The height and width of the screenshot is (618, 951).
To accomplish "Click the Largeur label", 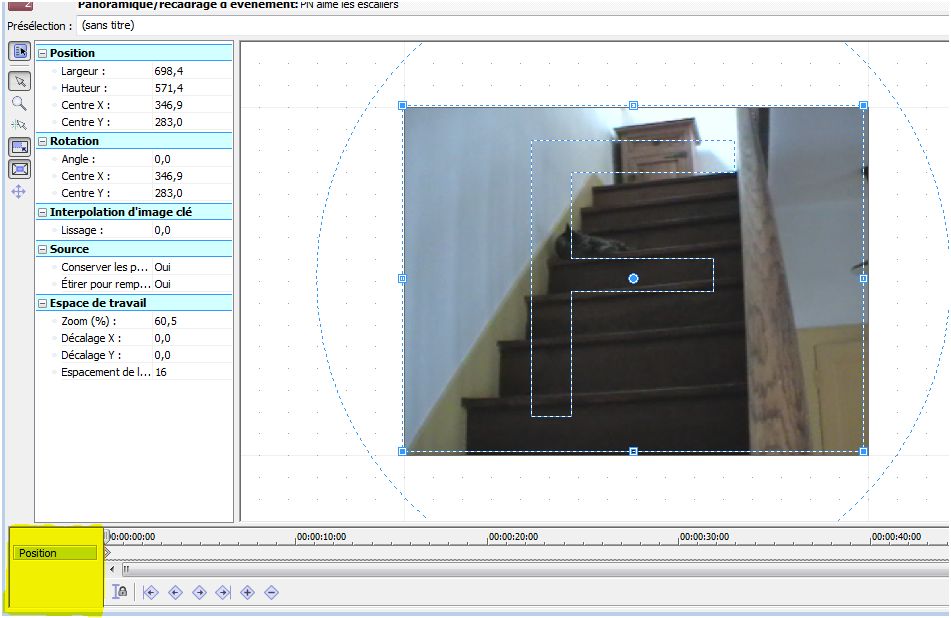I will 83,71.
